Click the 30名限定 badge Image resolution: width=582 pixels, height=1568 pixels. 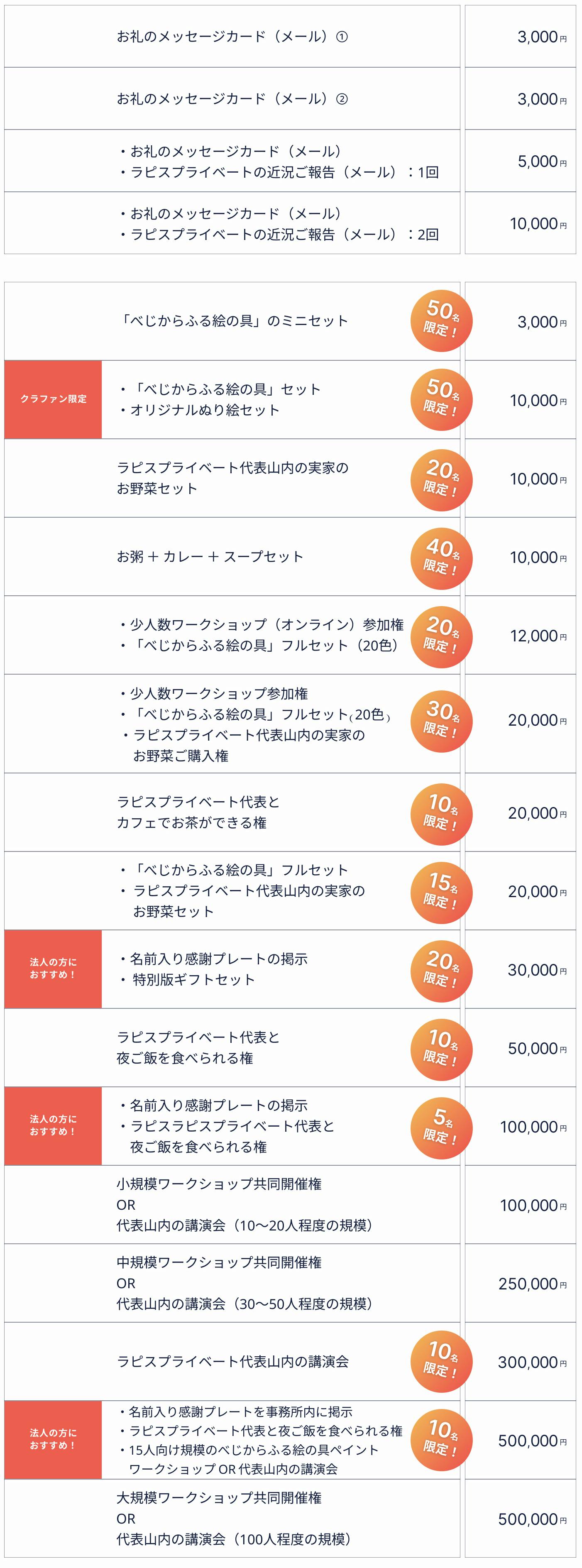[x=441, y=720]
